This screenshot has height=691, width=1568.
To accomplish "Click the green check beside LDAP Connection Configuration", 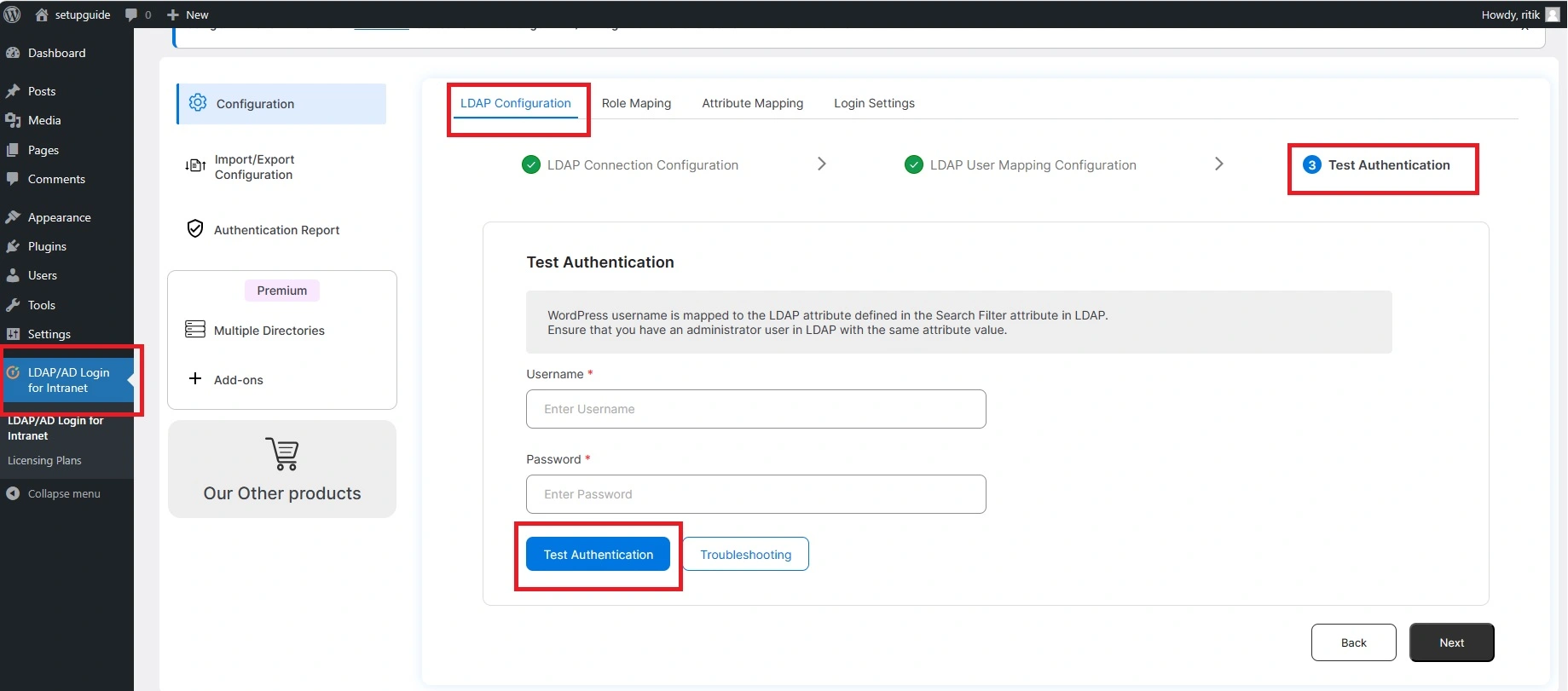I will coord(531,164).
